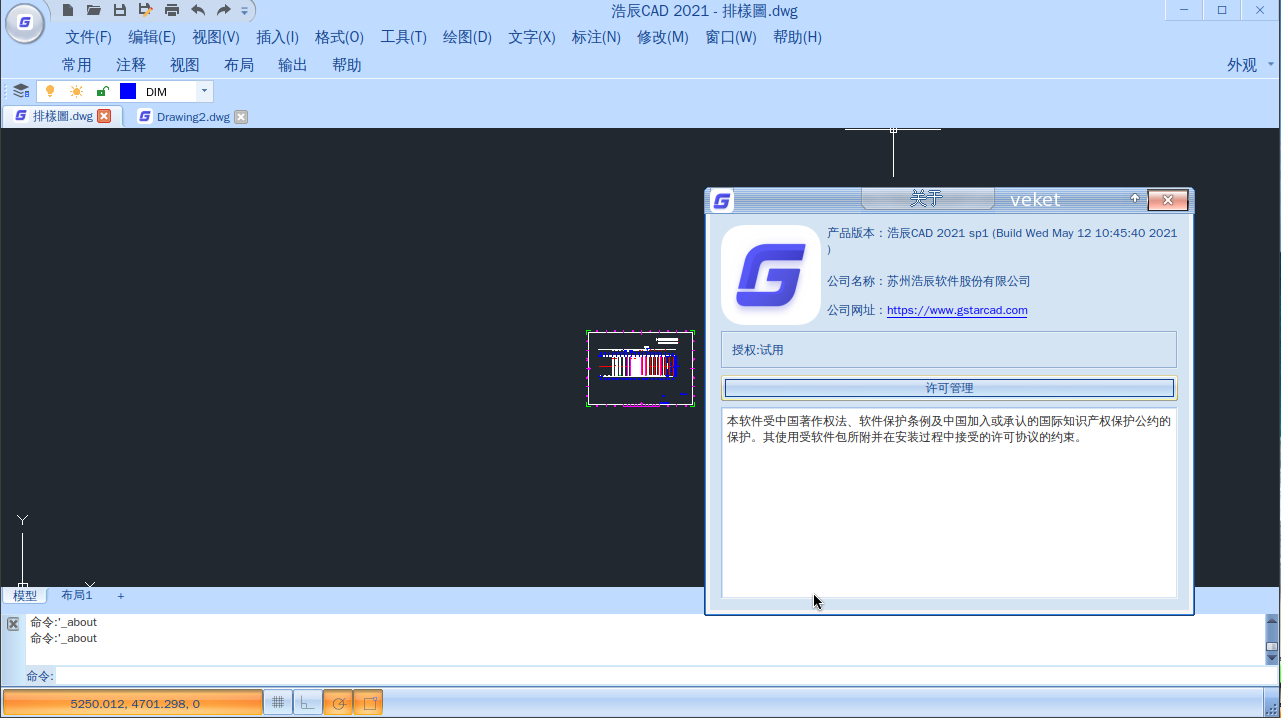Redo the last undone action
This screenshot has width=1281, height=718.
(x=224, y=10)
